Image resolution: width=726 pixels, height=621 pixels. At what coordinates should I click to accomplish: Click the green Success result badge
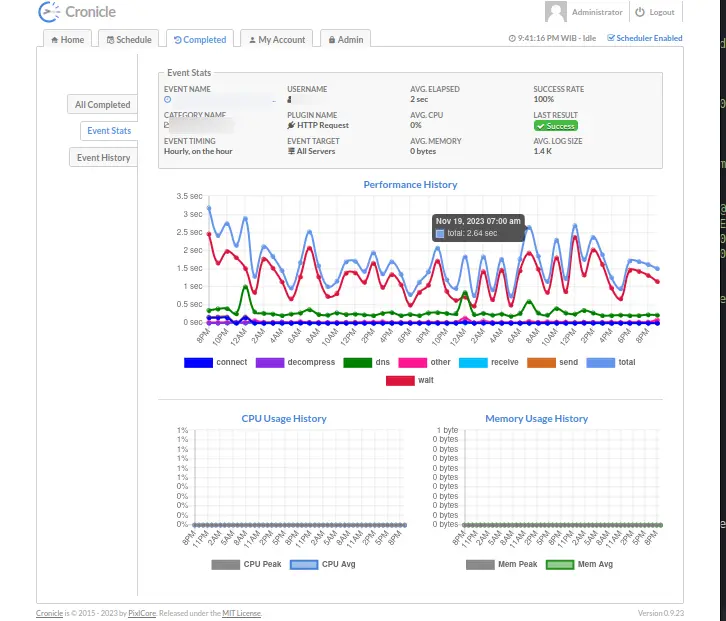pos(556,126)
